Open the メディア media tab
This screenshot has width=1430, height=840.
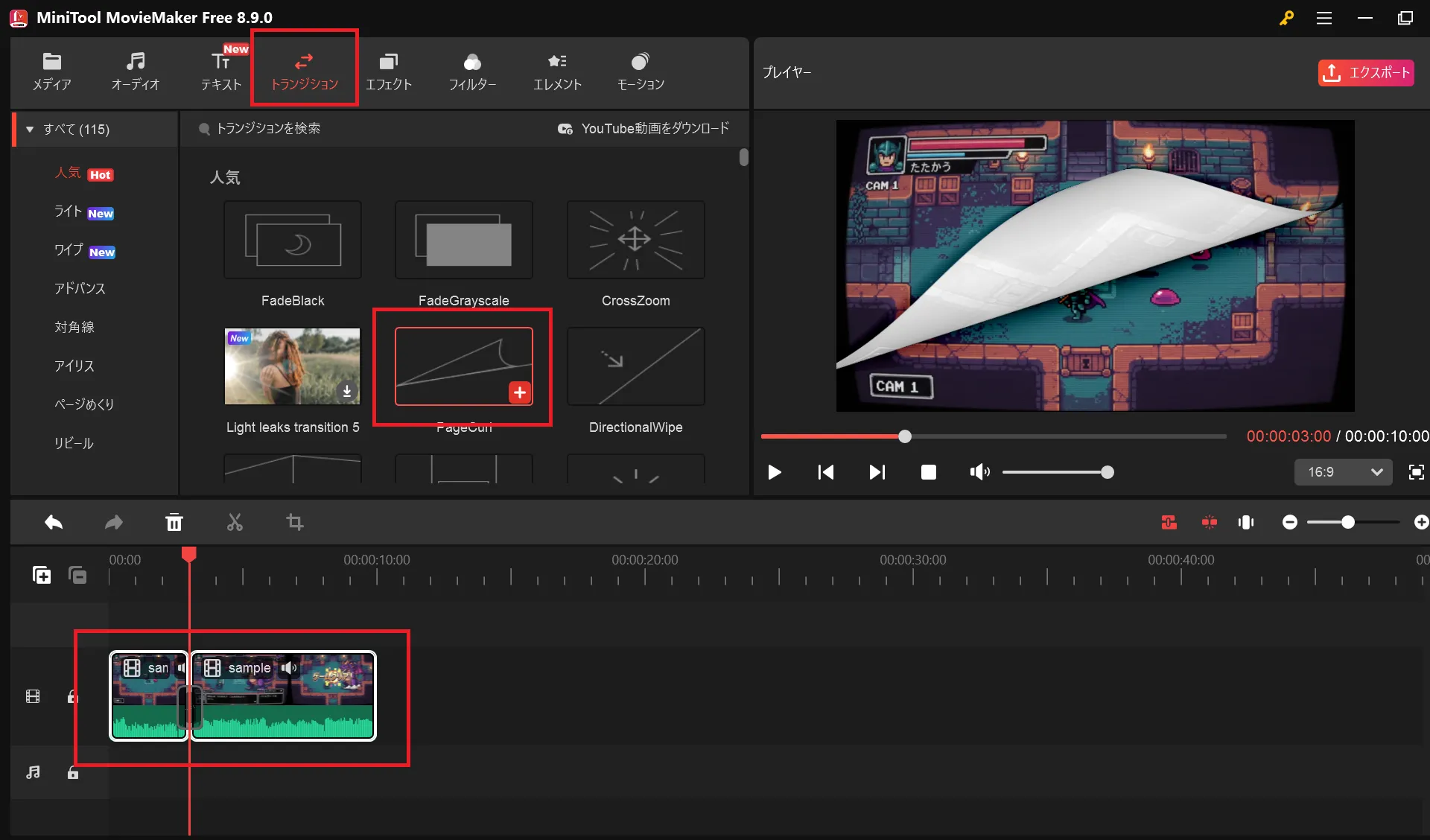[x=52, y=71]
